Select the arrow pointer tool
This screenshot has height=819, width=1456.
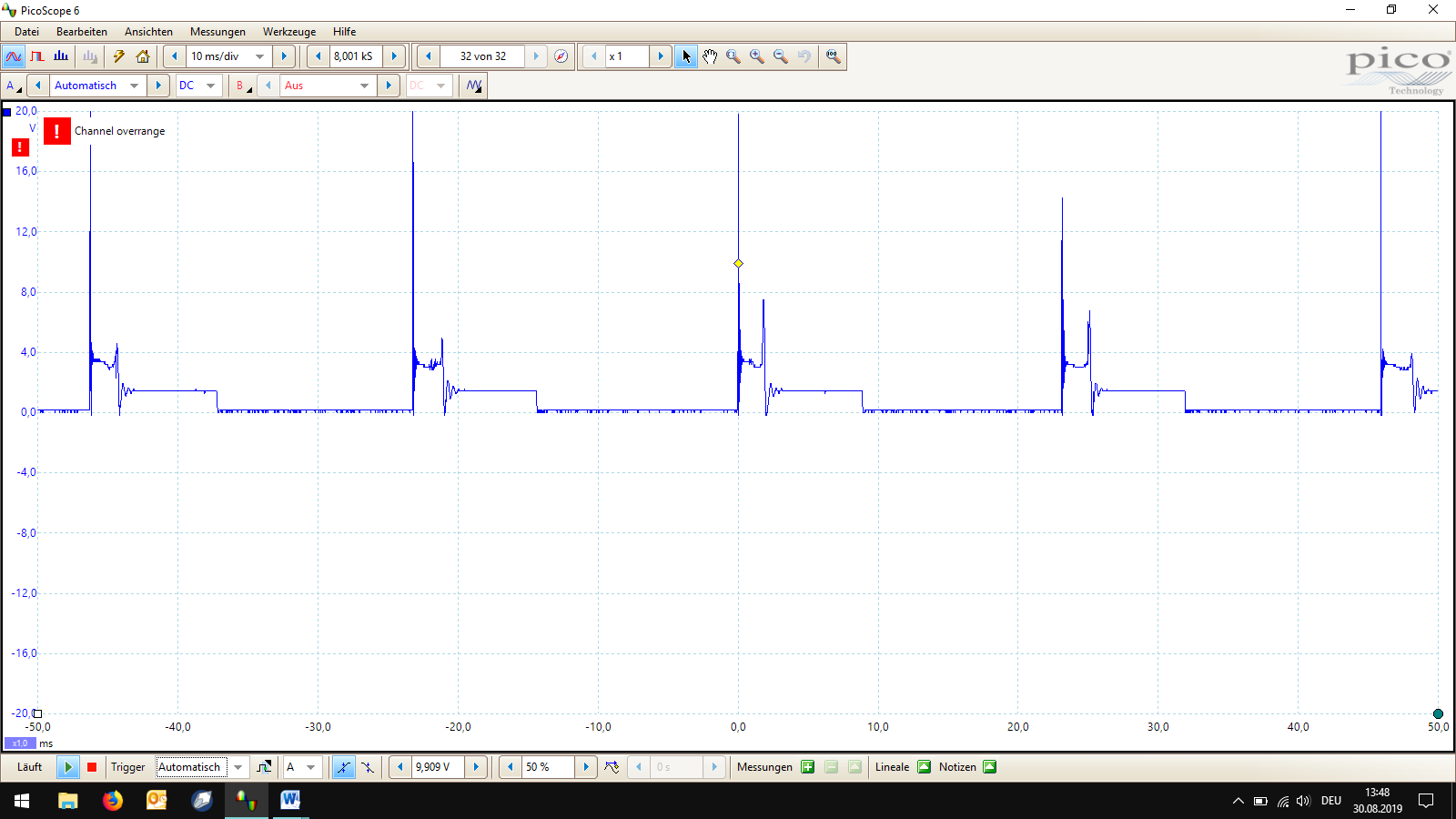pos(686,56)
